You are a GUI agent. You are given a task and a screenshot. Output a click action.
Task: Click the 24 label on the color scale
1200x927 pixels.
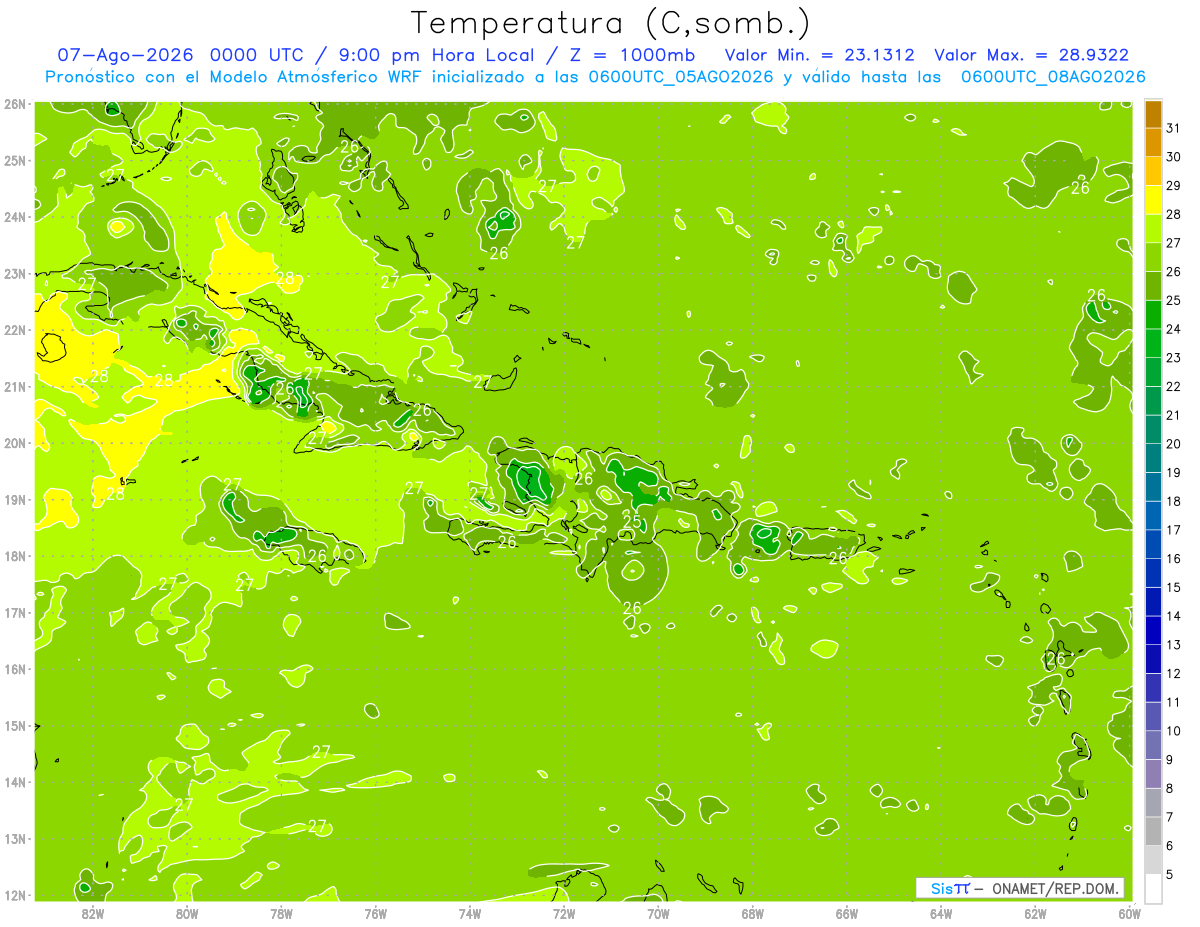(1174, 329)
